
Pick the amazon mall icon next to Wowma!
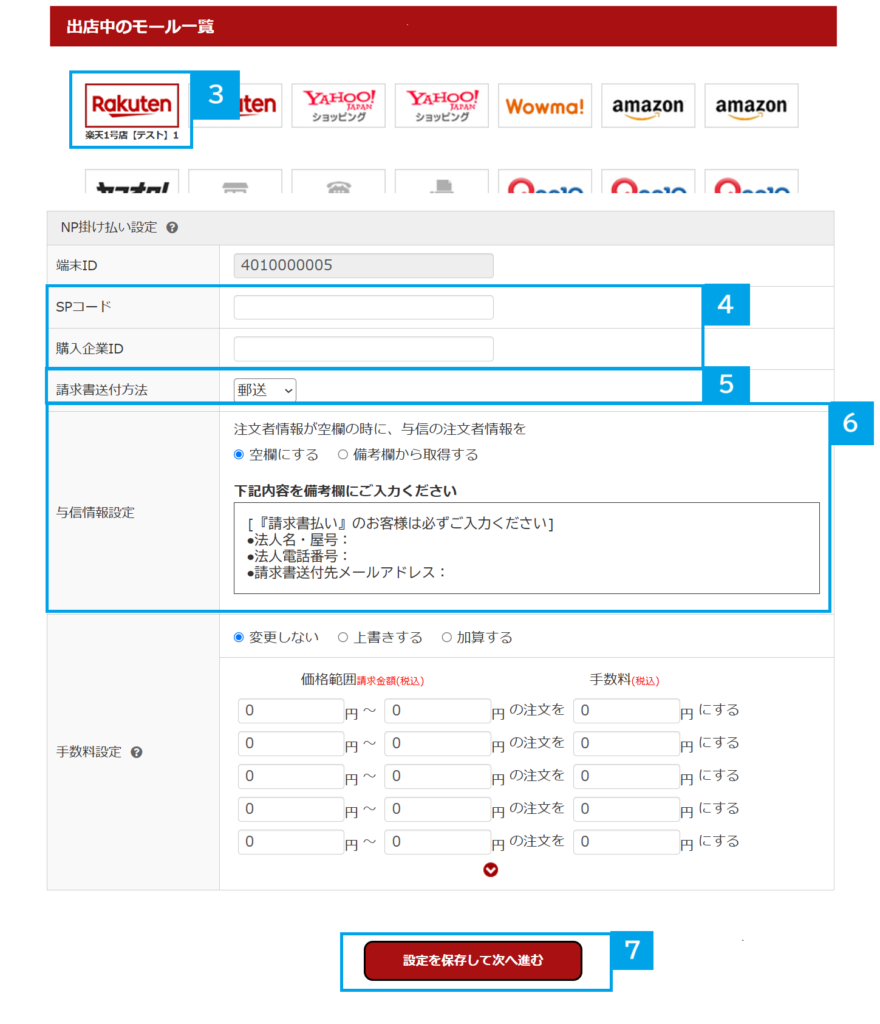tap(648, 105)
